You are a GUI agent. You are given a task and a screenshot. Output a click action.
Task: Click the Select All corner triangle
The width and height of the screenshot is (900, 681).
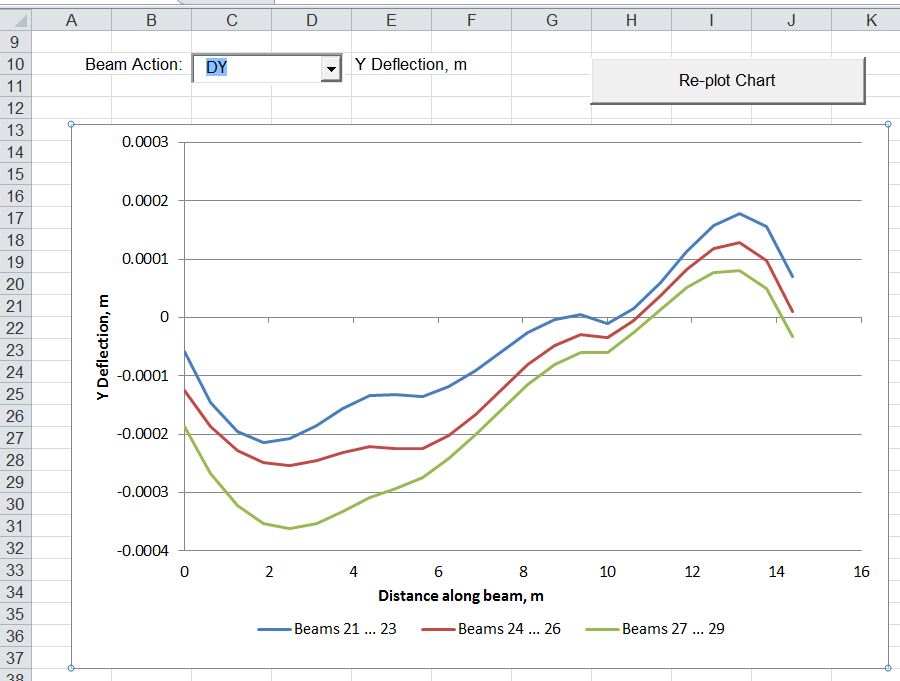(x=22, y=20)
